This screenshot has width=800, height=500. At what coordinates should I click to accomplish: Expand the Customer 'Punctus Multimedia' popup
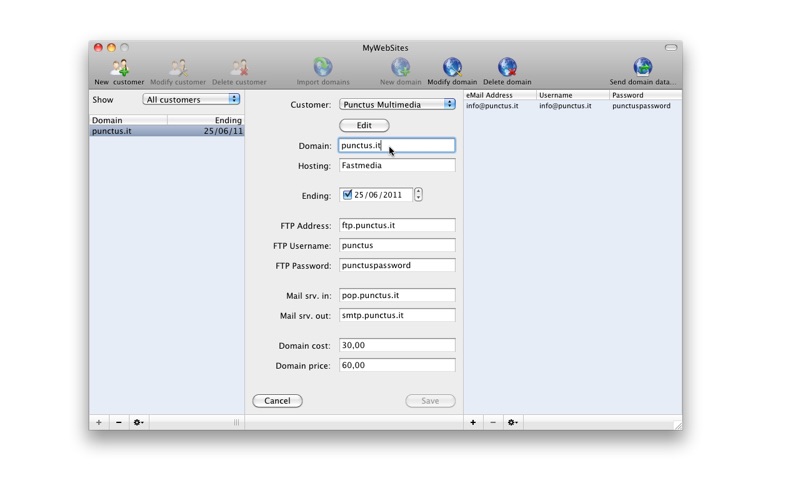tap(397, 104)
